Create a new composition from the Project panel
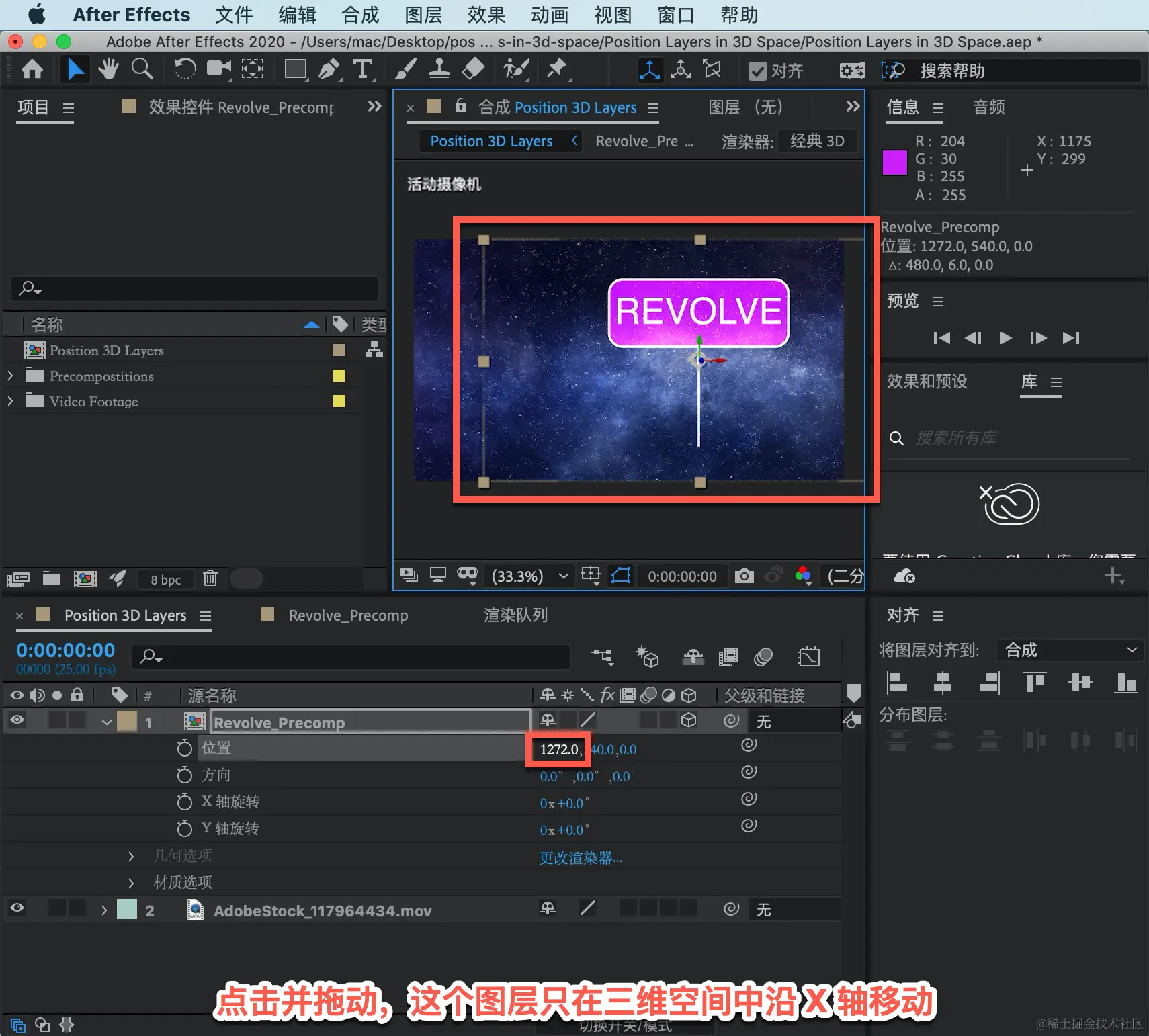Image resolution: width=1149 pixels, height=1036 pixels. (x=85, y=578)
